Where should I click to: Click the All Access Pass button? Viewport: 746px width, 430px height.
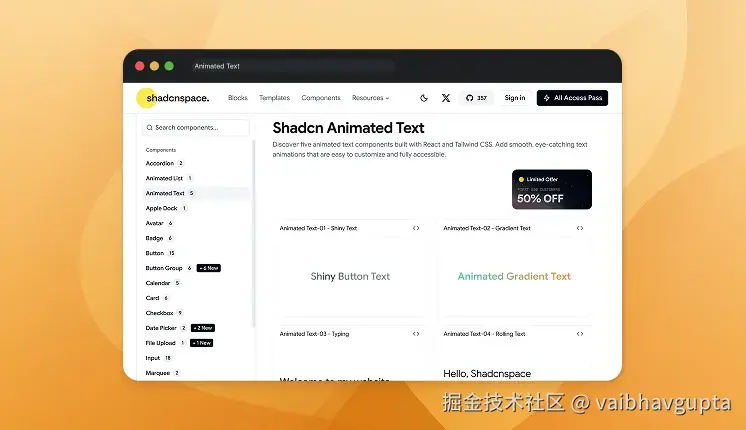(572, 98)
